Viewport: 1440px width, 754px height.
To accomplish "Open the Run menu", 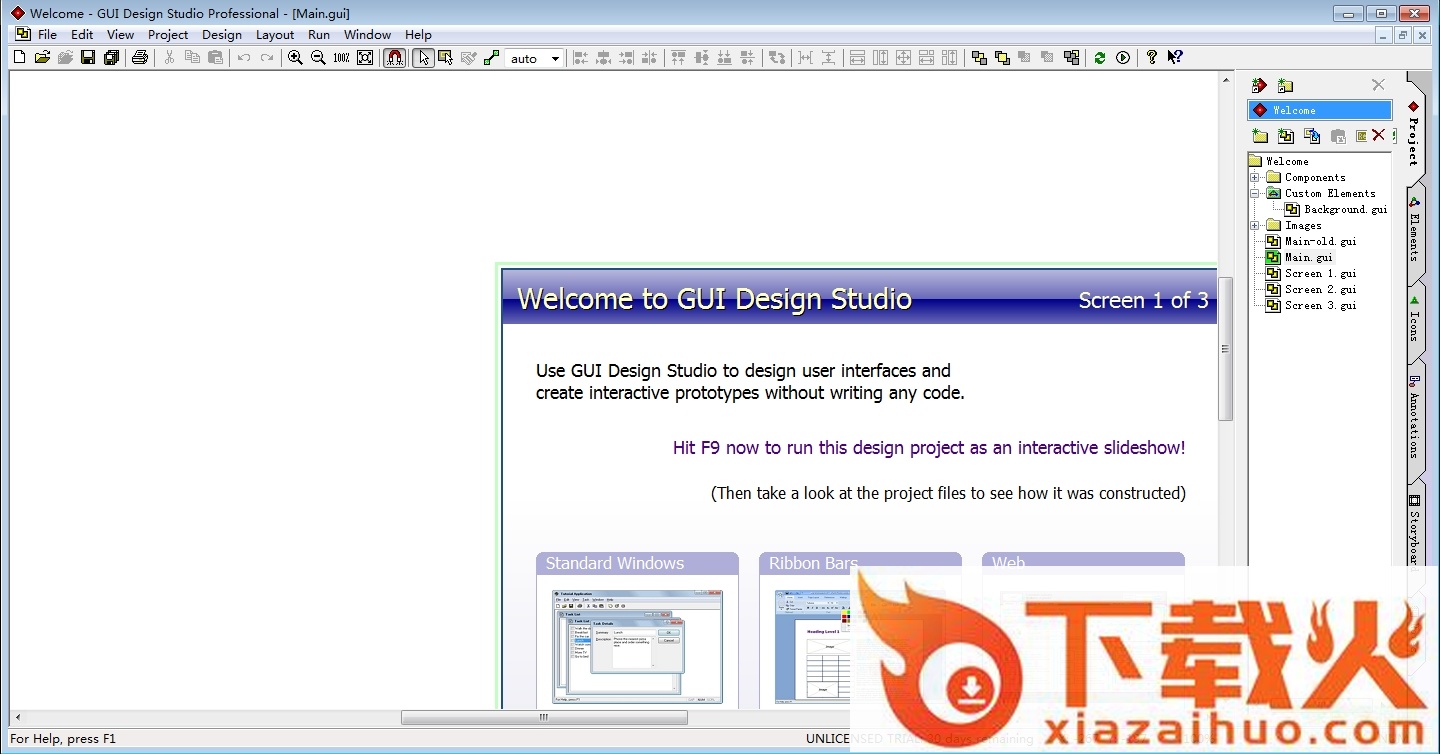I will [319, 35].
